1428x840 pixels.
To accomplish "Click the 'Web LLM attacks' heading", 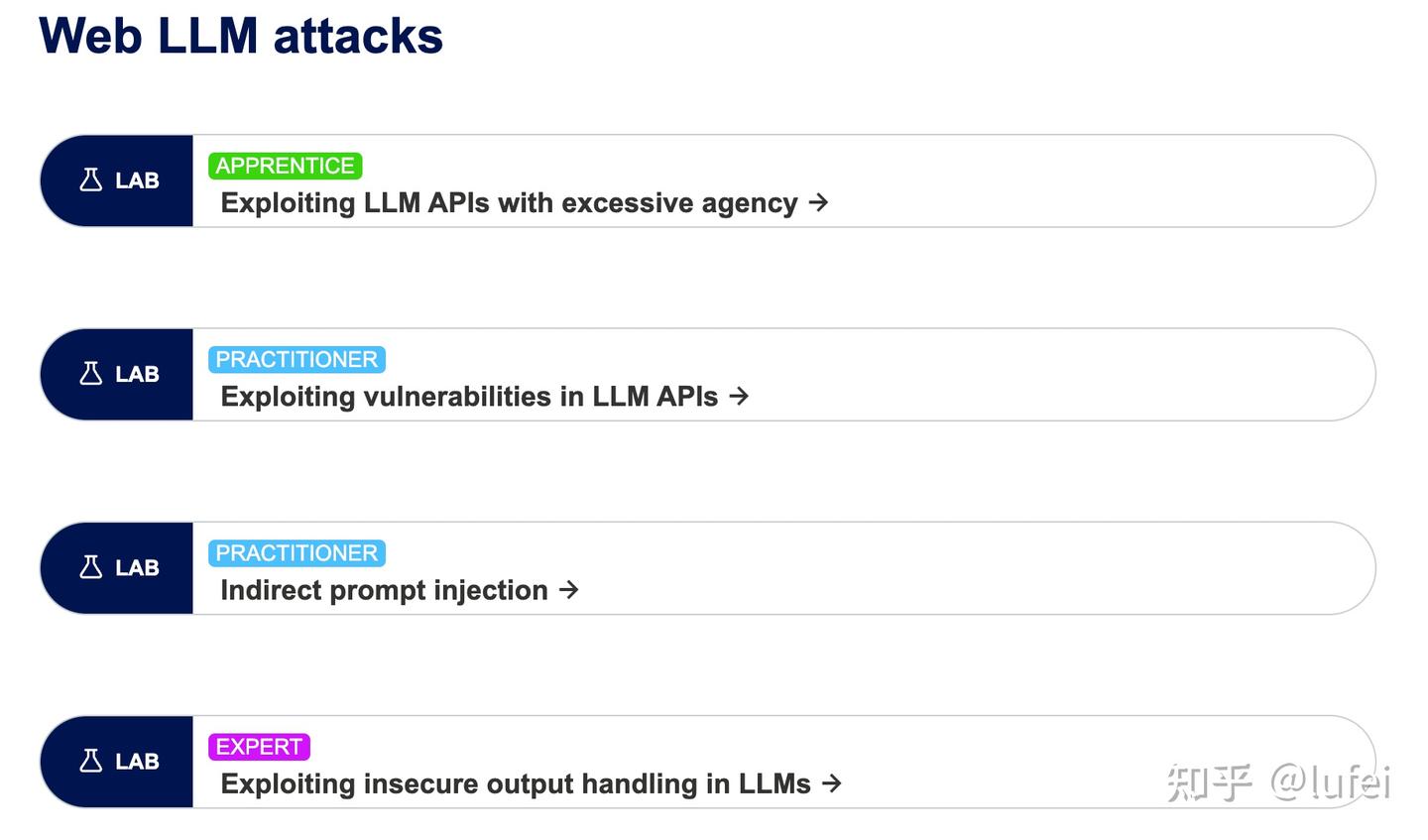I will tap(241, 37).
